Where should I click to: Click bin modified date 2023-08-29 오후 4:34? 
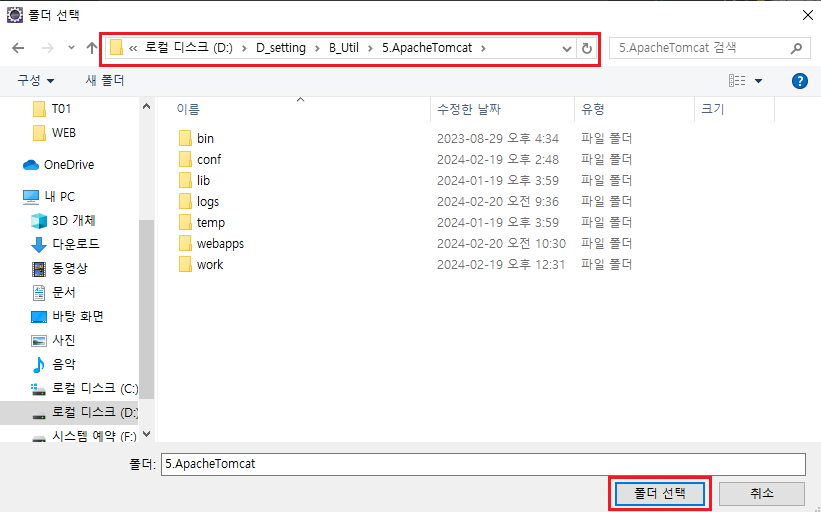(497, 139)
